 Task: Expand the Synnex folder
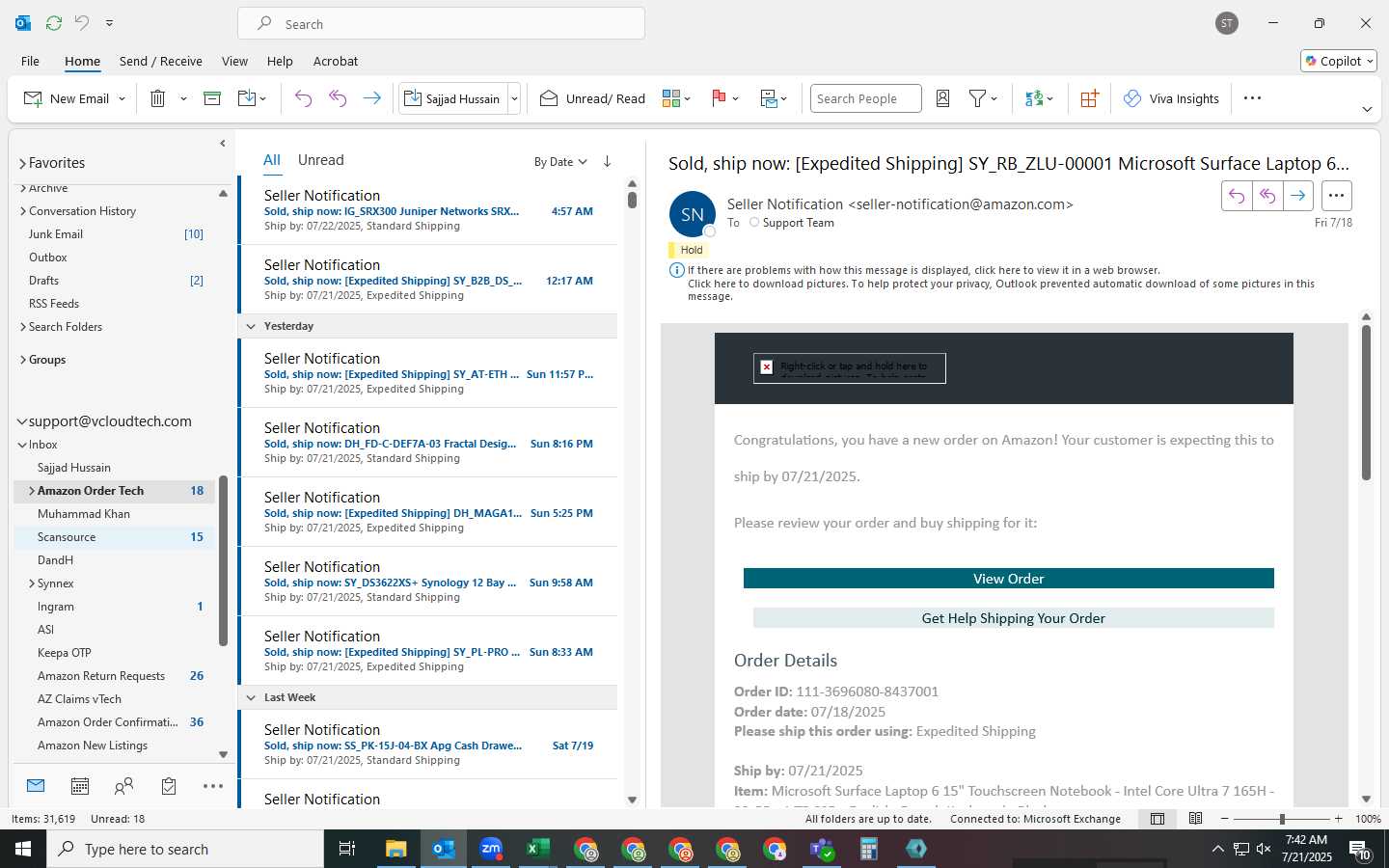point(32,583)
